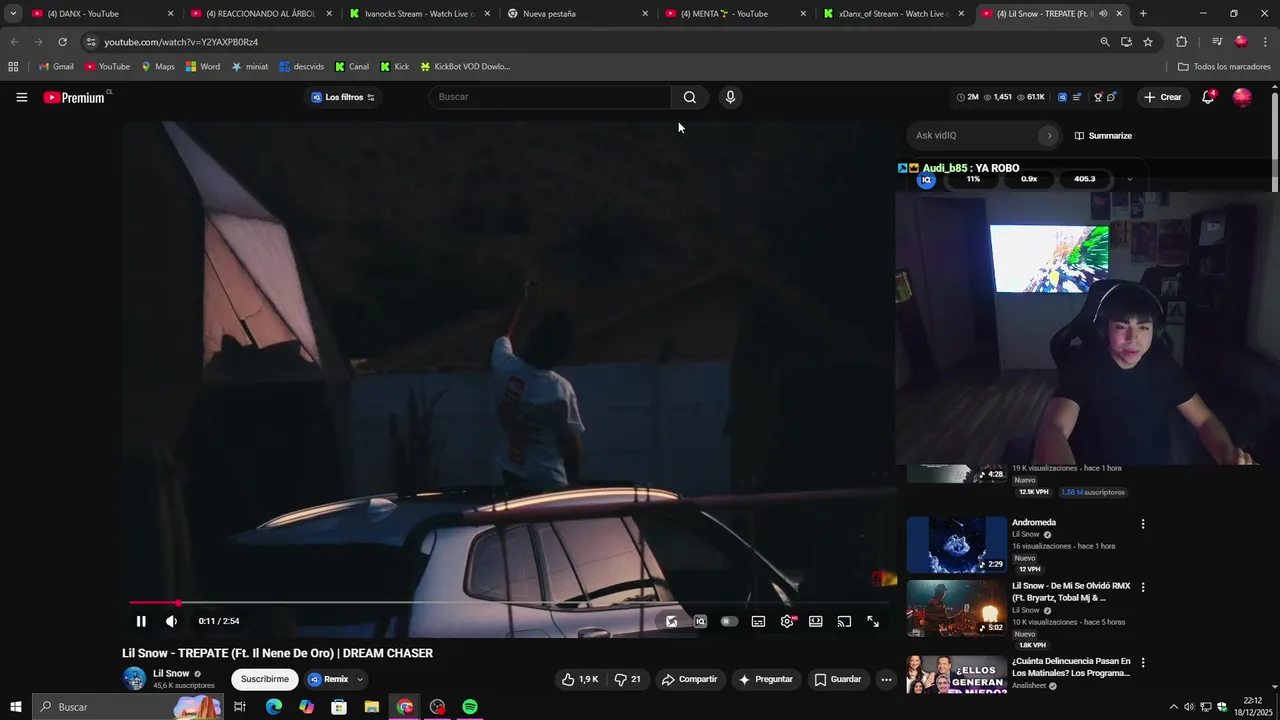The height and width of the screenshot is (720, 1280).
Task: Toggle the autoplay switch in player controls
Action: 729,621
